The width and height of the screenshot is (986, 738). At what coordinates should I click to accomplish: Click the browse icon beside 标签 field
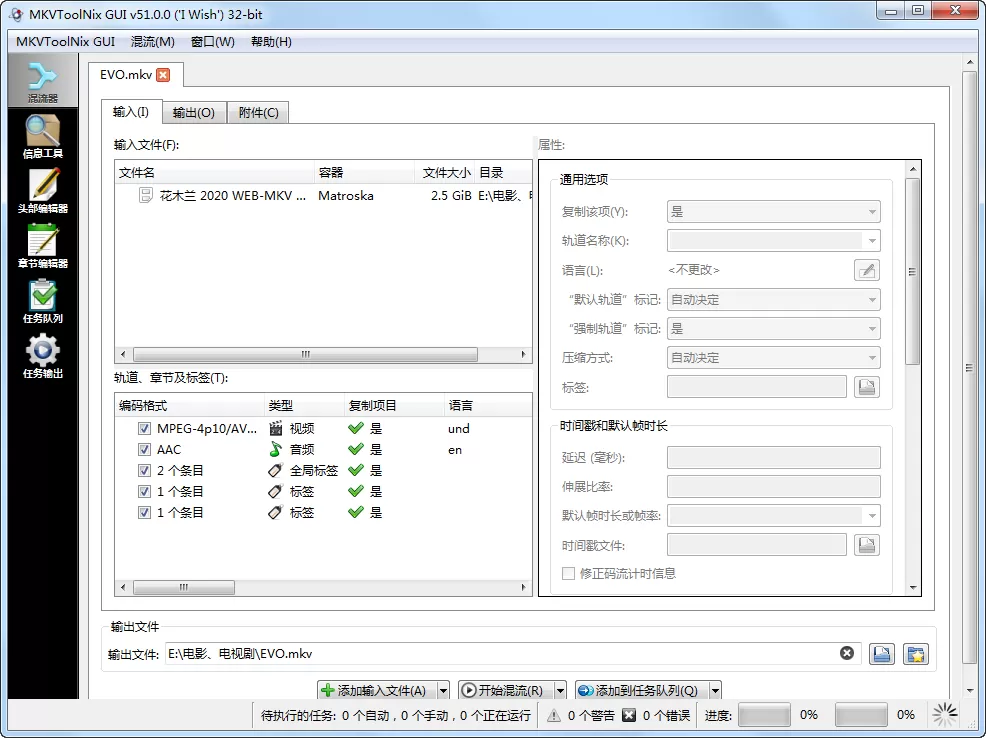867,386
